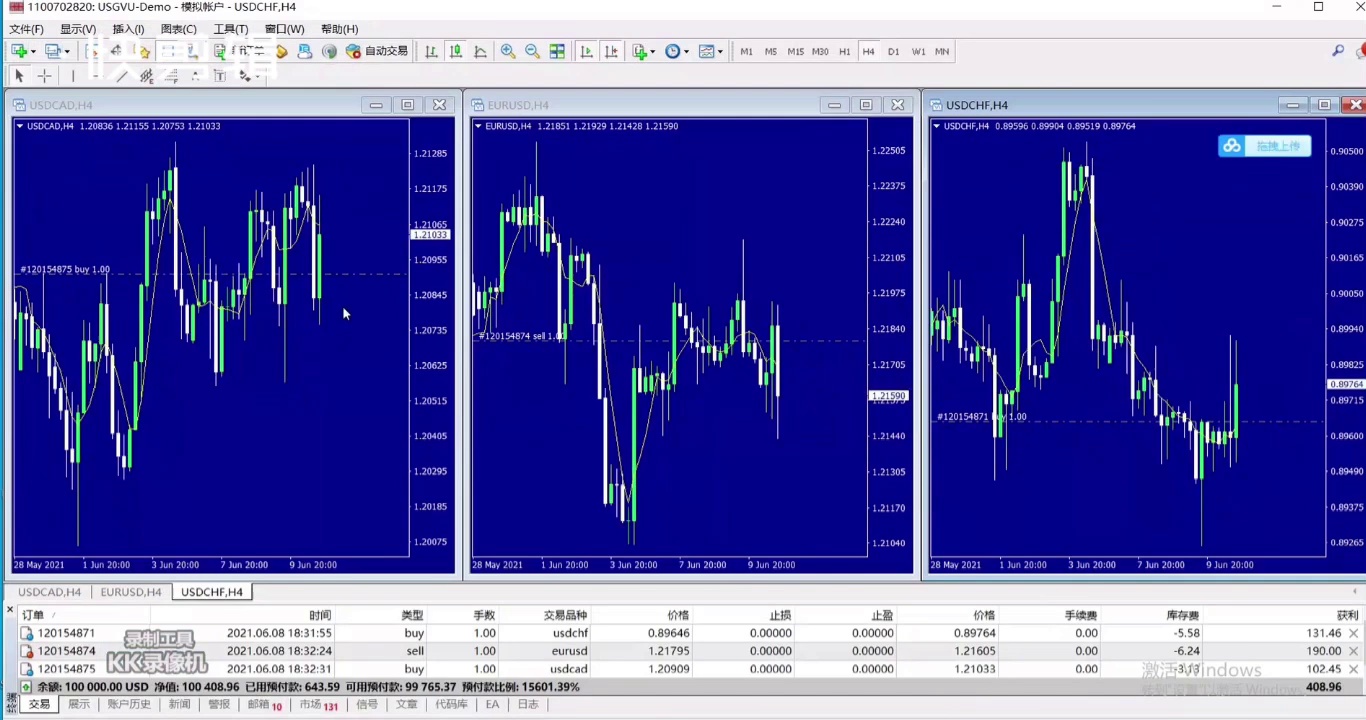Click the add indicators icon
Viewport: 1366px width, 720px height.
640,51
